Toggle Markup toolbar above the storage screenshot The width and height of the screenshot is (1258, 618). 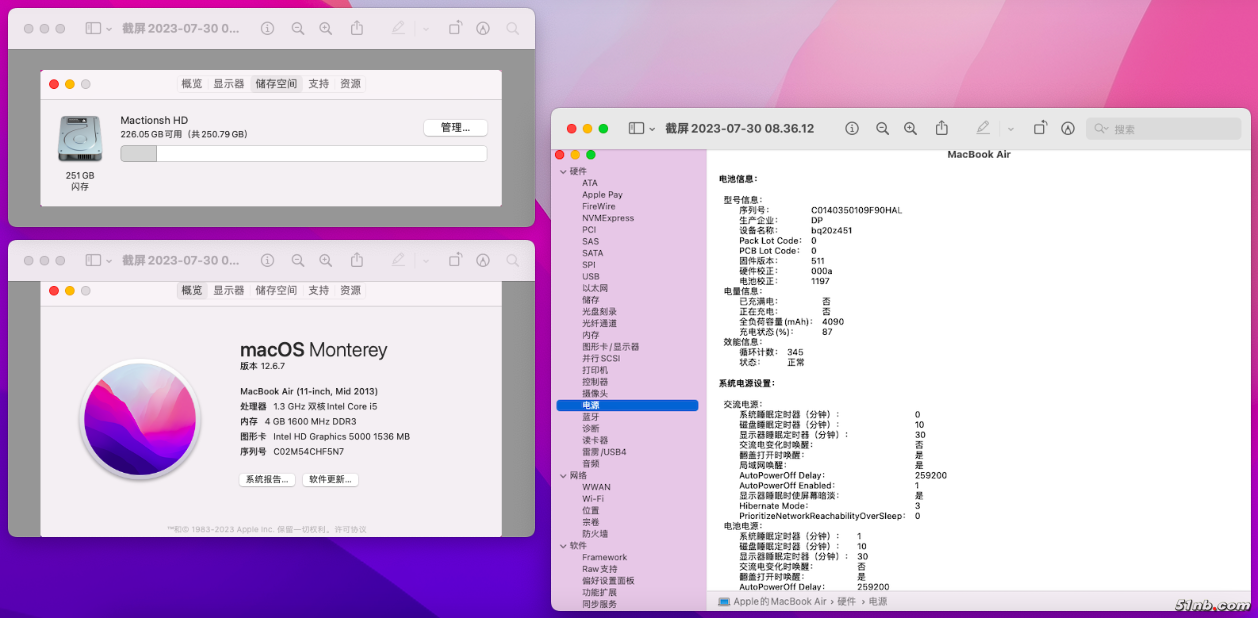pos(483,29)
